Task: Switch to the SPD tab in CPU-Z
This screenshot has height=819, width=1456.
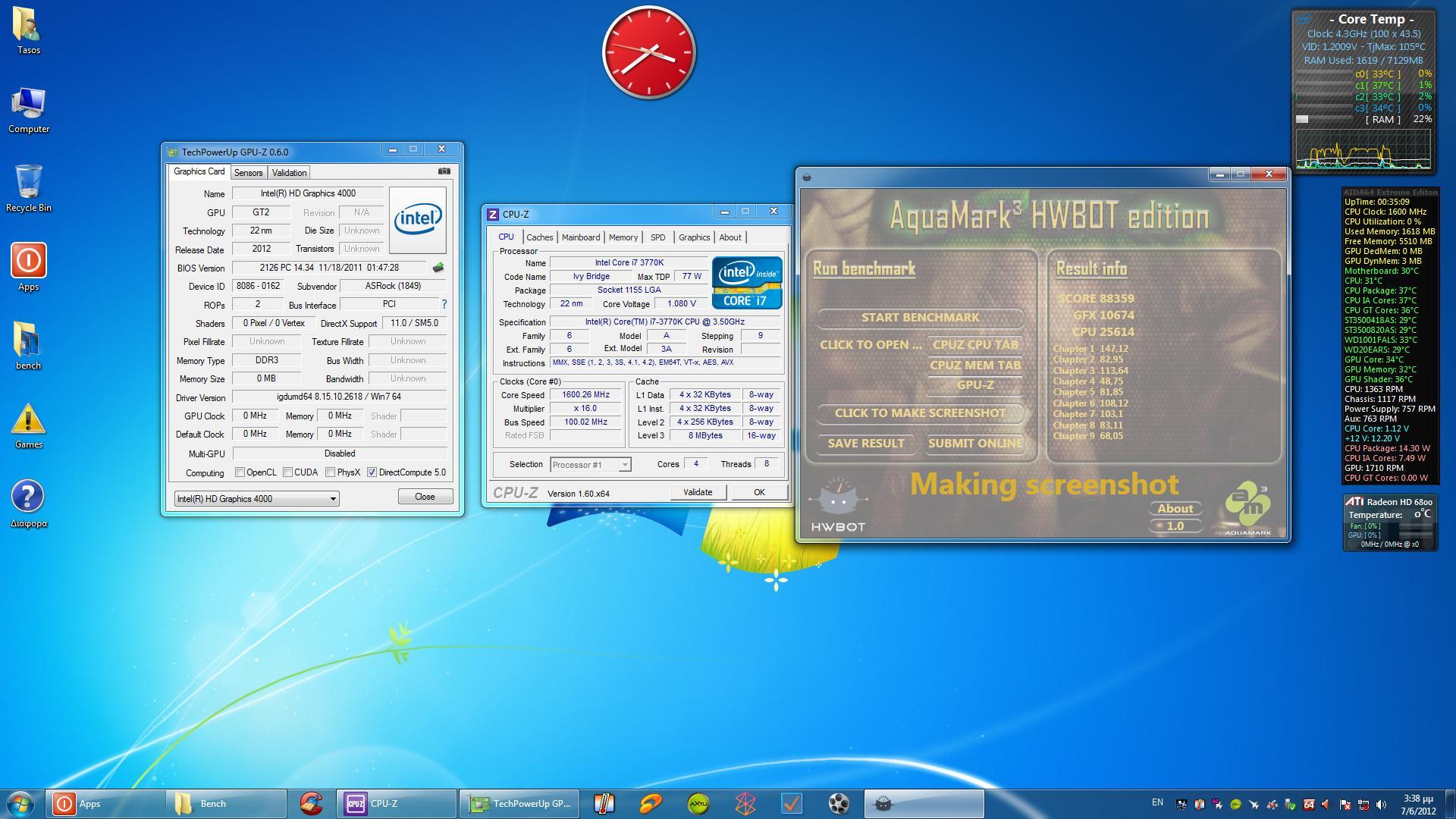Action: click(657, 237)
